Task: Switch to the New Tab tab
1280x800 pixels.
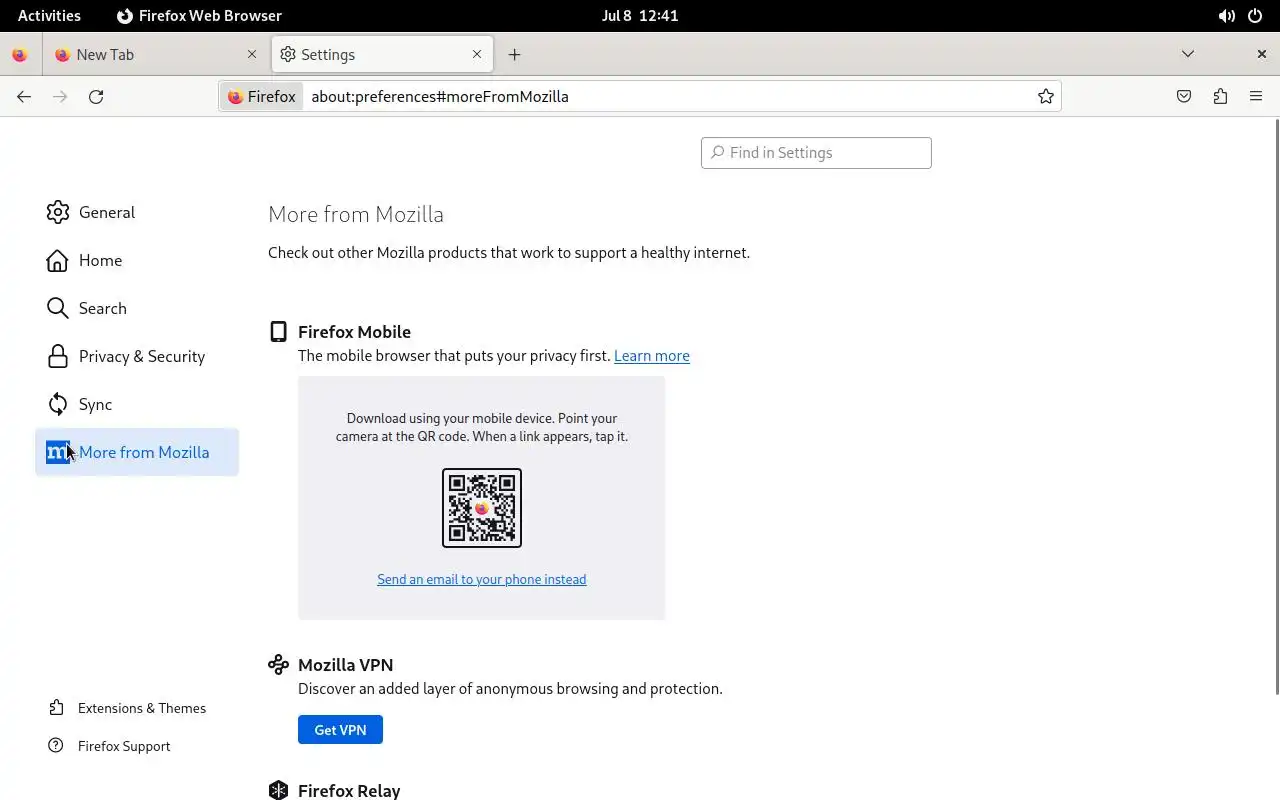Action: point(155,55)
